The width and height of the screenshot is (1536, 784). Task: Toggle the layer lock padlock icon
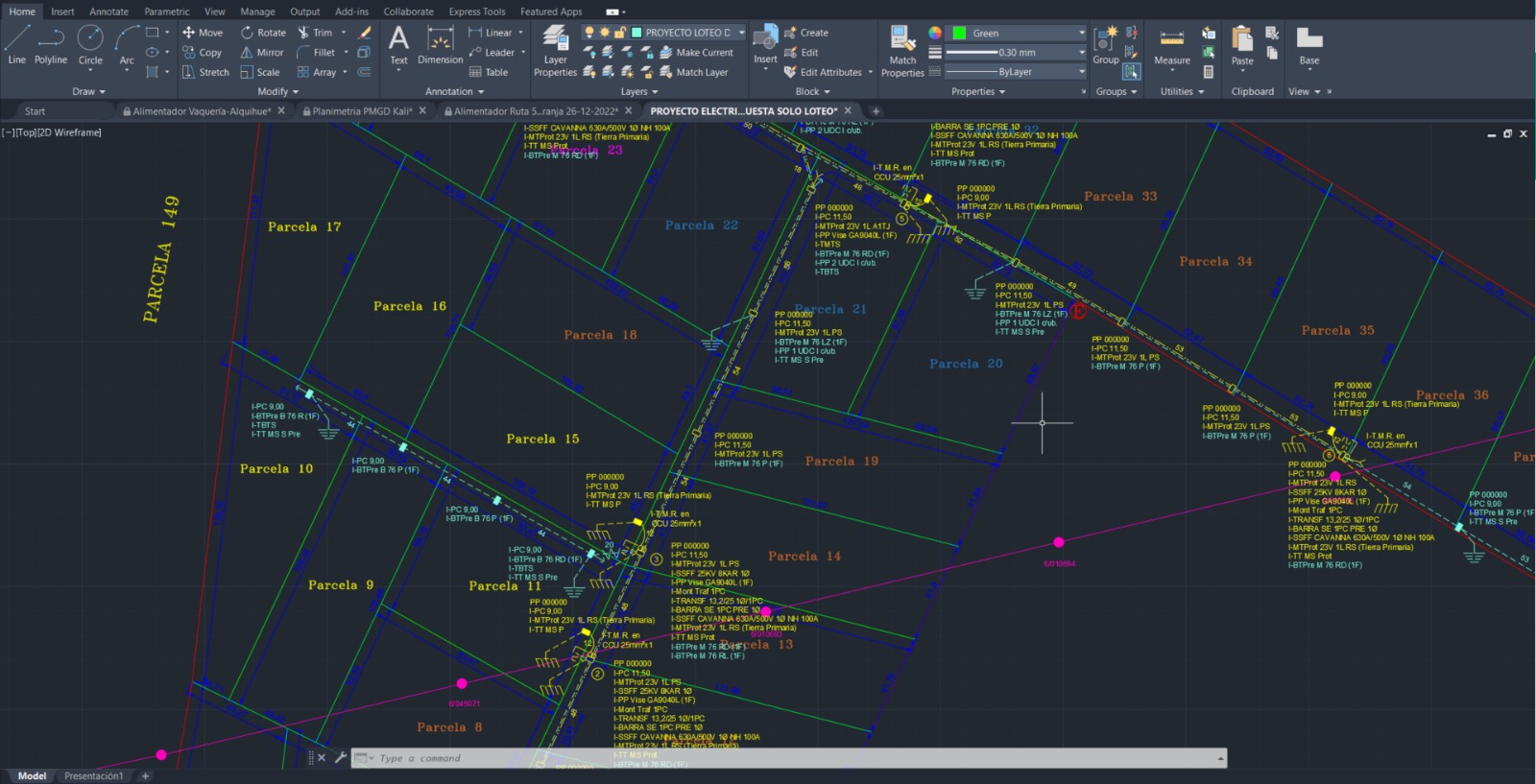(x=620, y=33)
